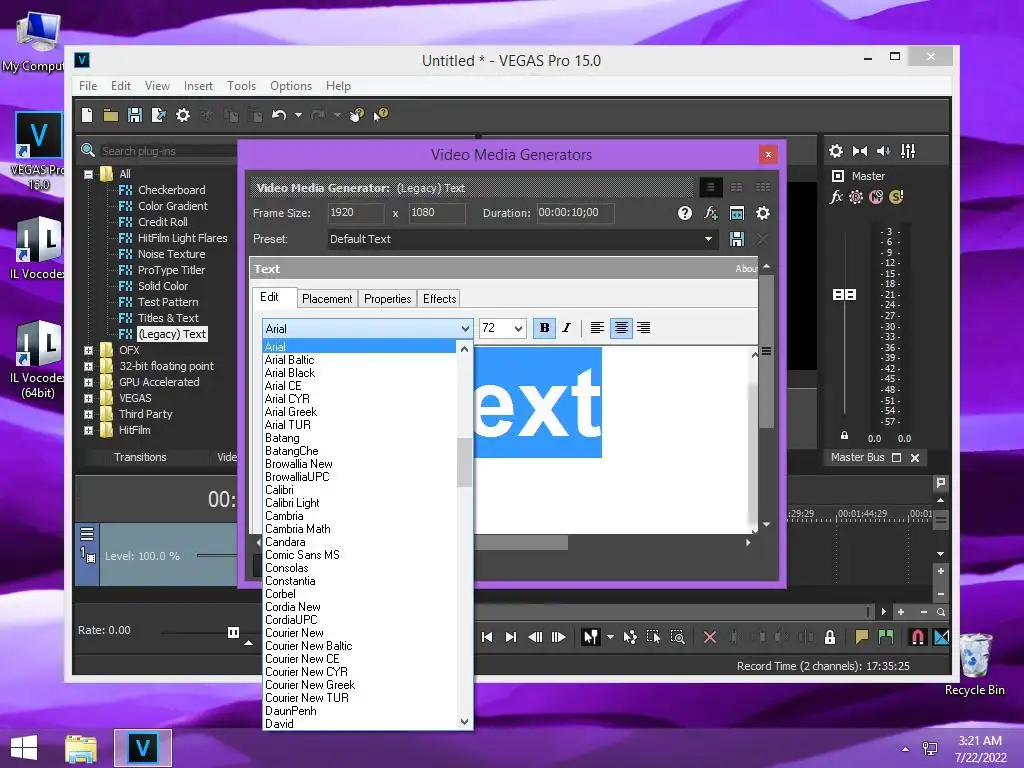Toggle Enable Snapping magnet icon
Image resolution: width=1024 pixels, height=768 pixels.
(918, 637)
